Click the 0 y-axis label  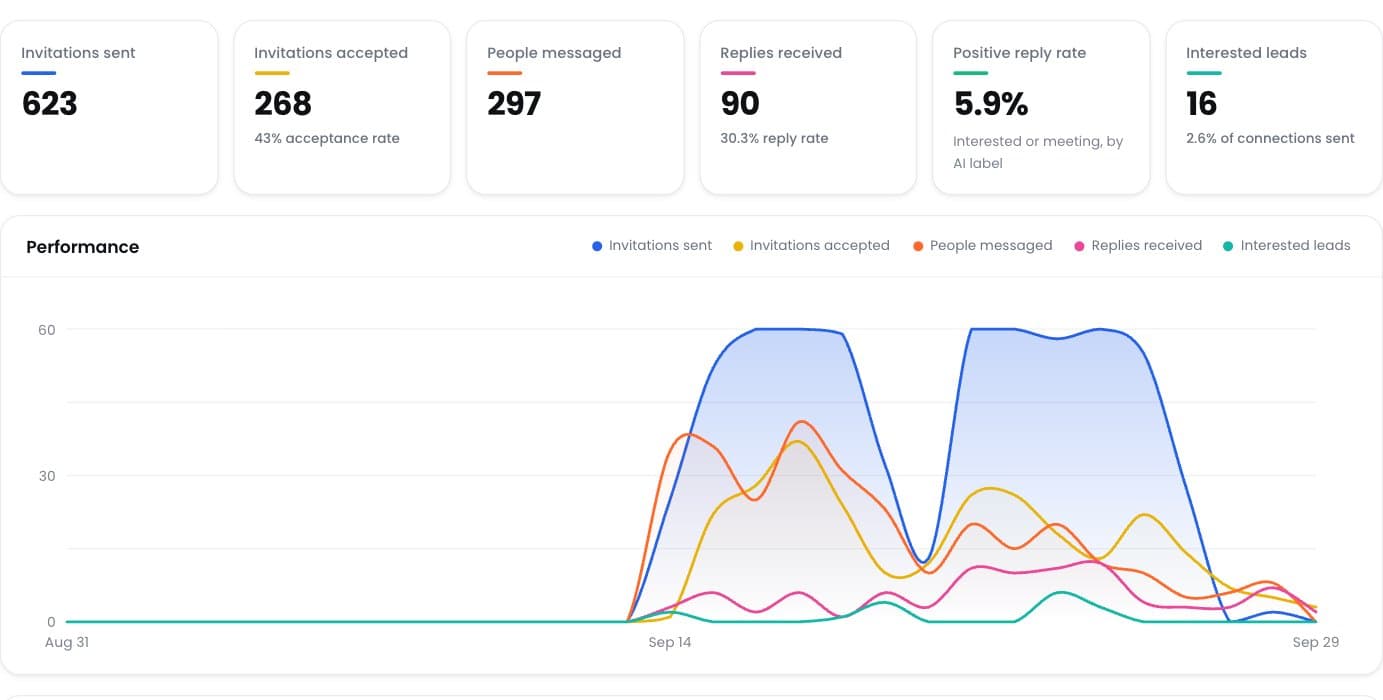click(x=51, y=622)
